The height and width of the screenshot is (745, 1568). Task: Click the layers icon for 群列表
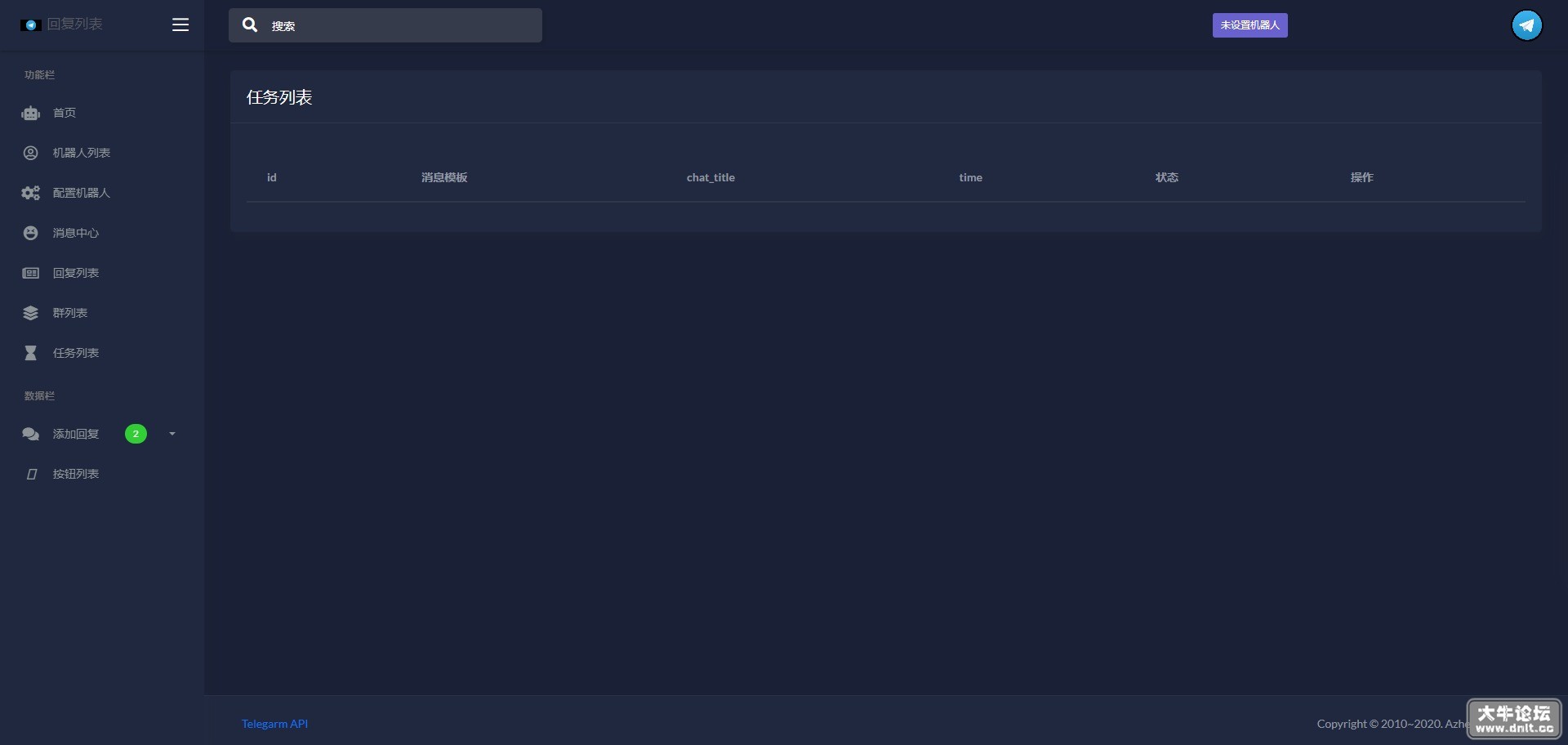[31, 313]
